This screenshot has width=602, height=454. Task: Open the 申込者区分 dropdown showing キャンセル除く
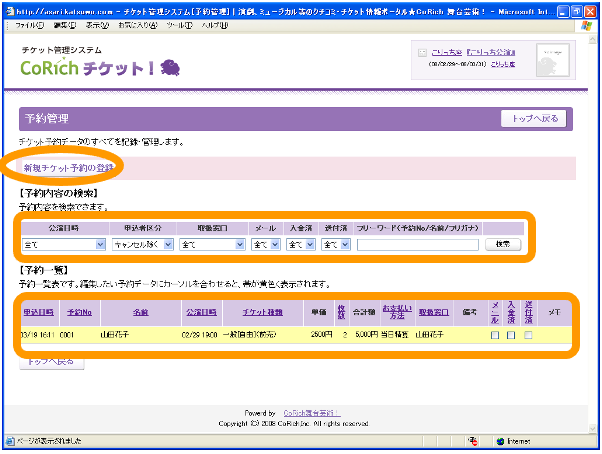[x=141, y=243]
